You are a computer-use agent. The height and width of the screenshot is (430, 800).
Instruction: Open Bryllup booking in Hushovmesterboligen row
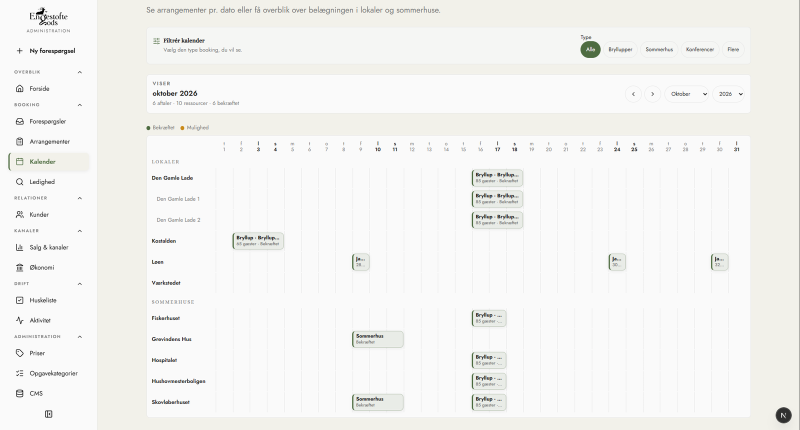pyautogui.click(x=489, y=381)
